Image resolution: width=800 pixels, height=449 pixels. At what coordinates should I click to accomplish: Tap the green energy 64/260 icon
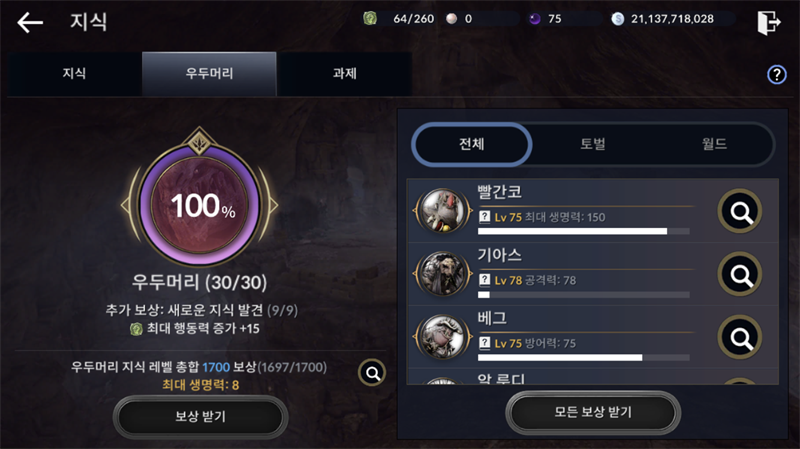[x=370, y=19]
